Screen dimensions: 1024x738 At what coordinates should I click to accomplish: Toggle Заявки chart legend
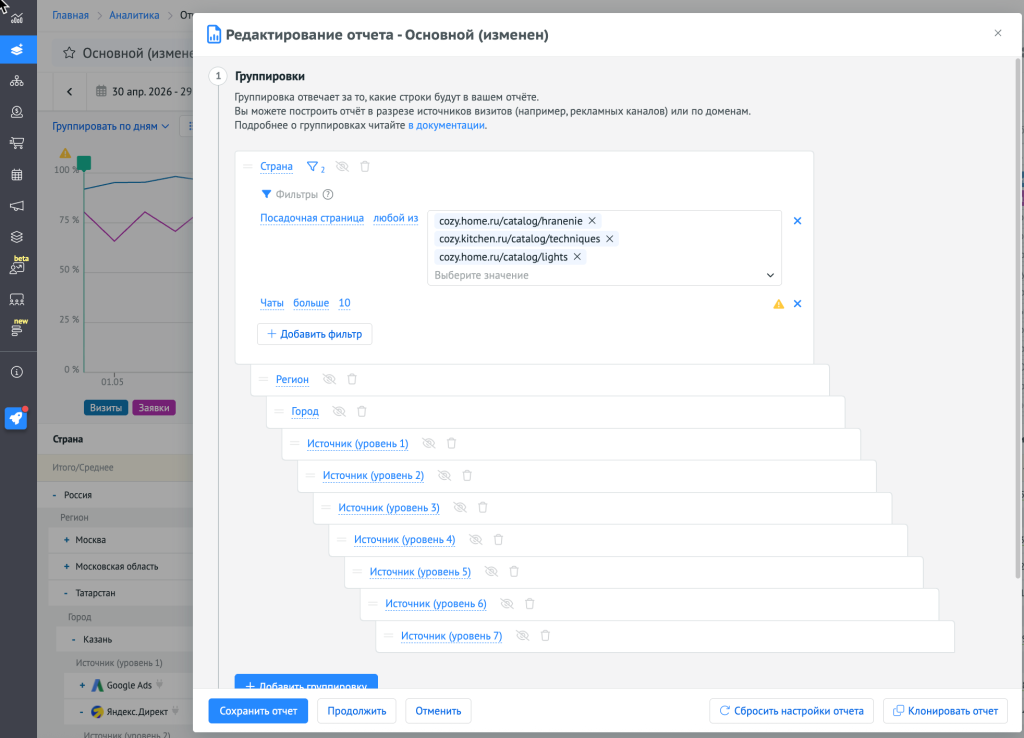click(153, 408)
